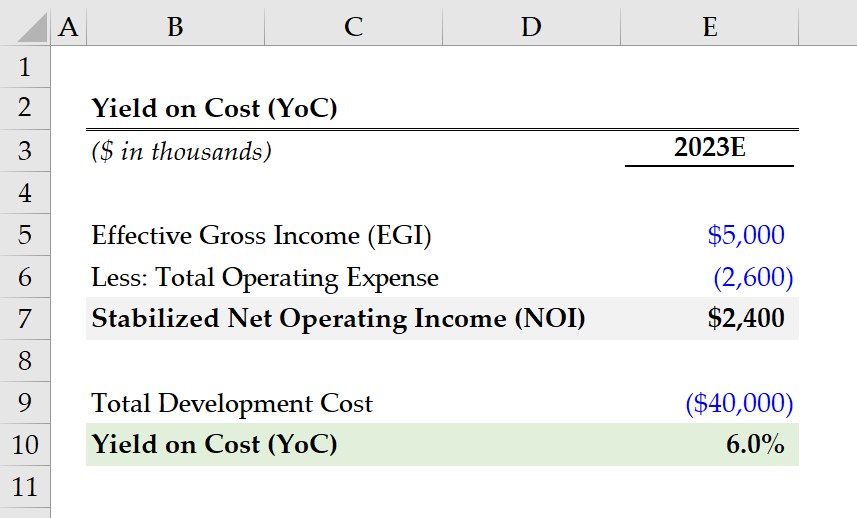Select column E header

[709, 27]
